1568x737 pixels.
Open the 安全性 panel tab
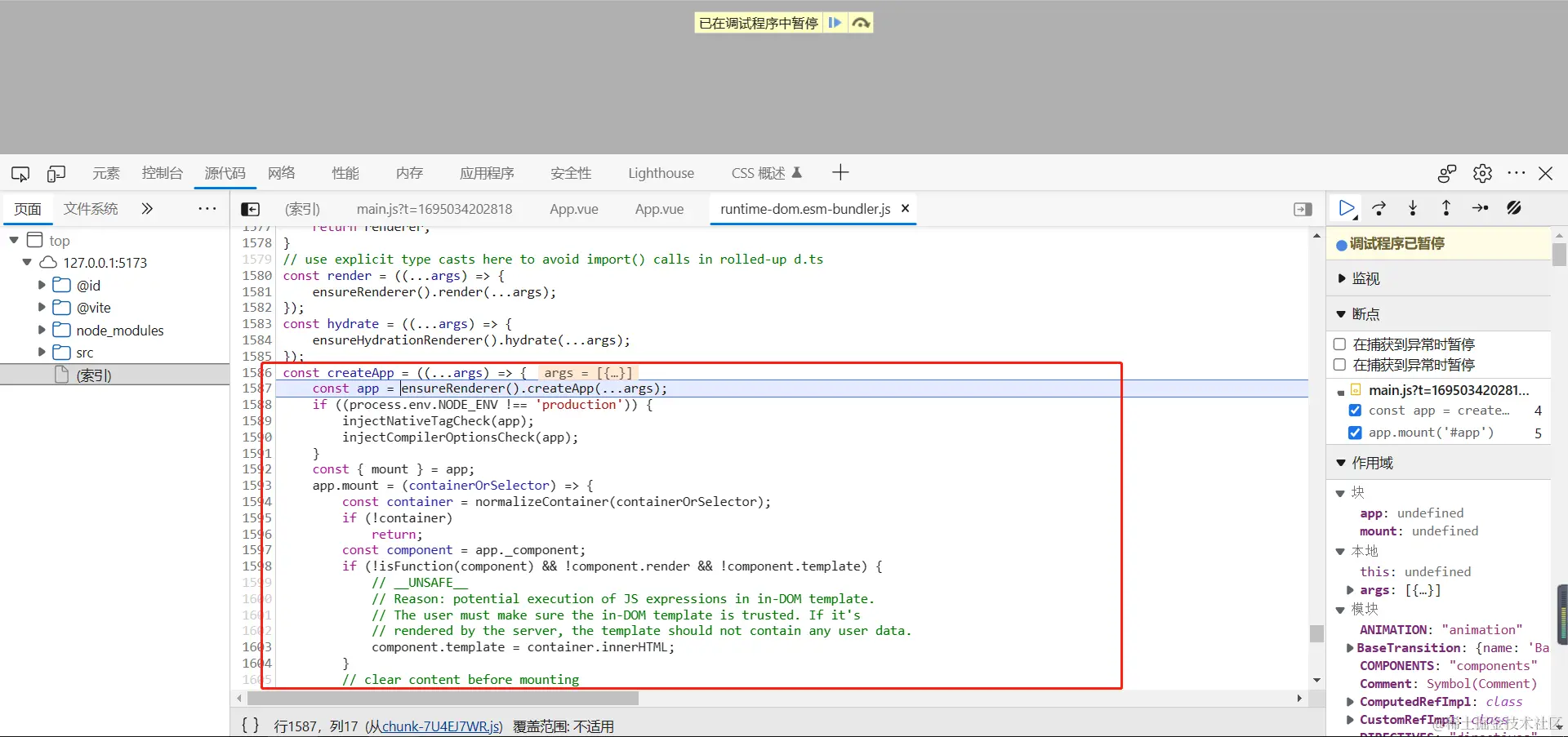click(x=571, y=173)
